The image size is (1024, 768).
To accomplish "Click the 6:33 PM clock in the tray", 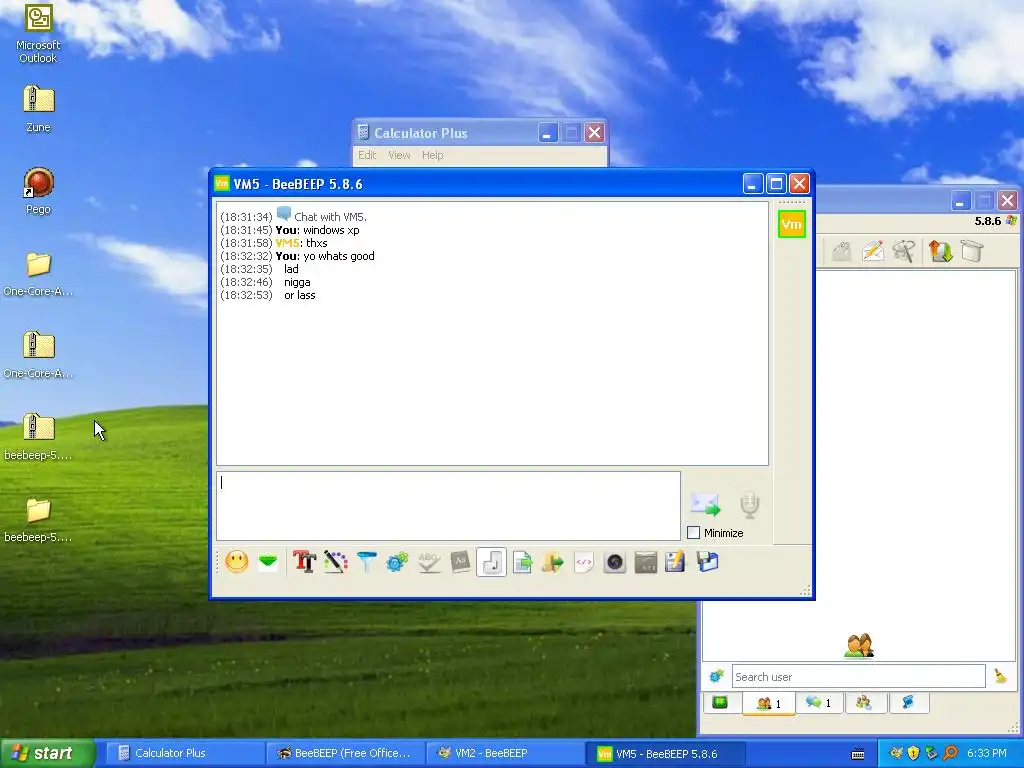I will tap(986, 753).
